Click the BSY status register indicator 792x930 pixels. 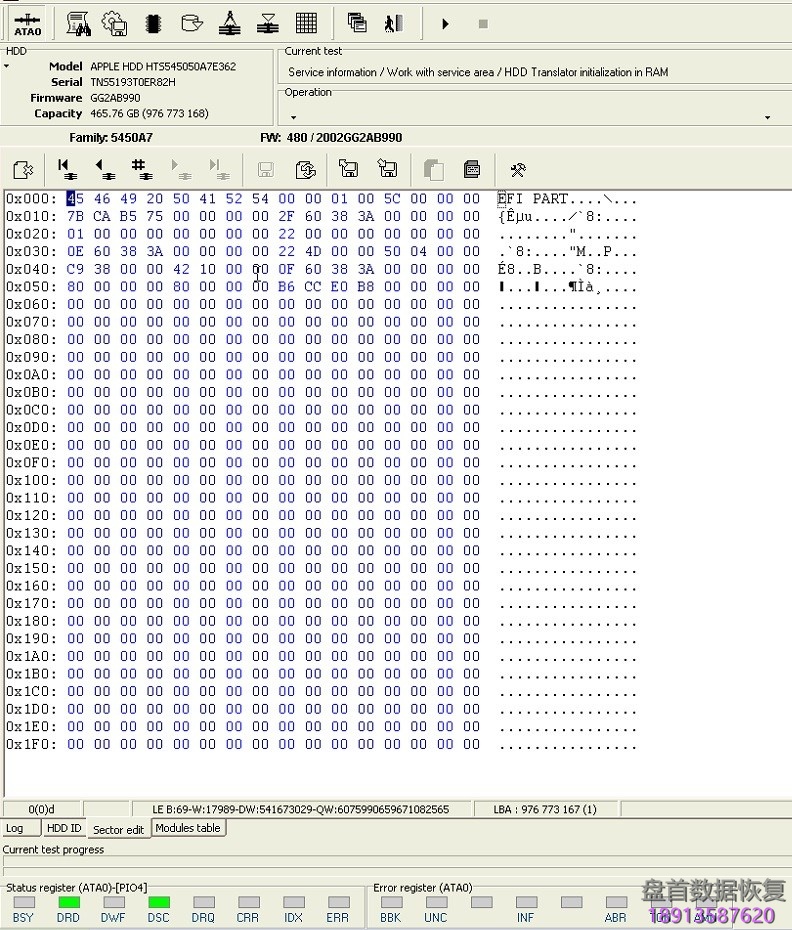(x=23, y=902)
